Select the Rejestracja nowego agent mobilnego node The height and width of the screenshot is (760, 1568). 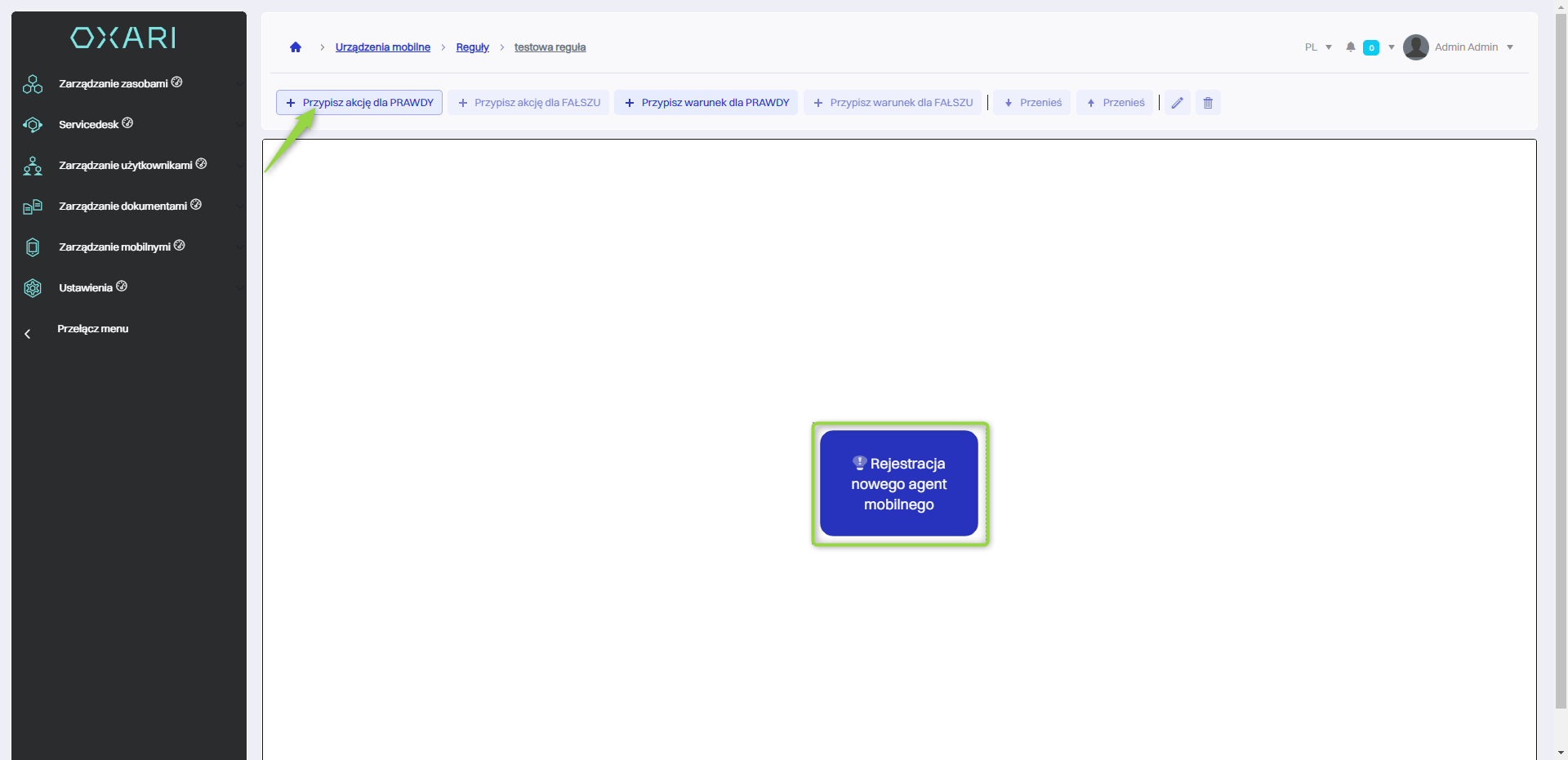pos(899,483)
